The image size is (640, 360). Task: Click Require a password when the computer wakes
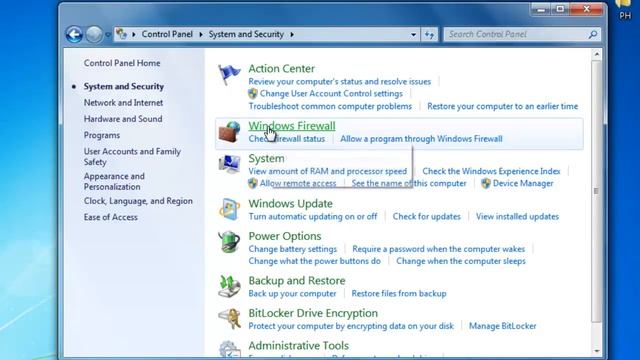tap(438, 249)
